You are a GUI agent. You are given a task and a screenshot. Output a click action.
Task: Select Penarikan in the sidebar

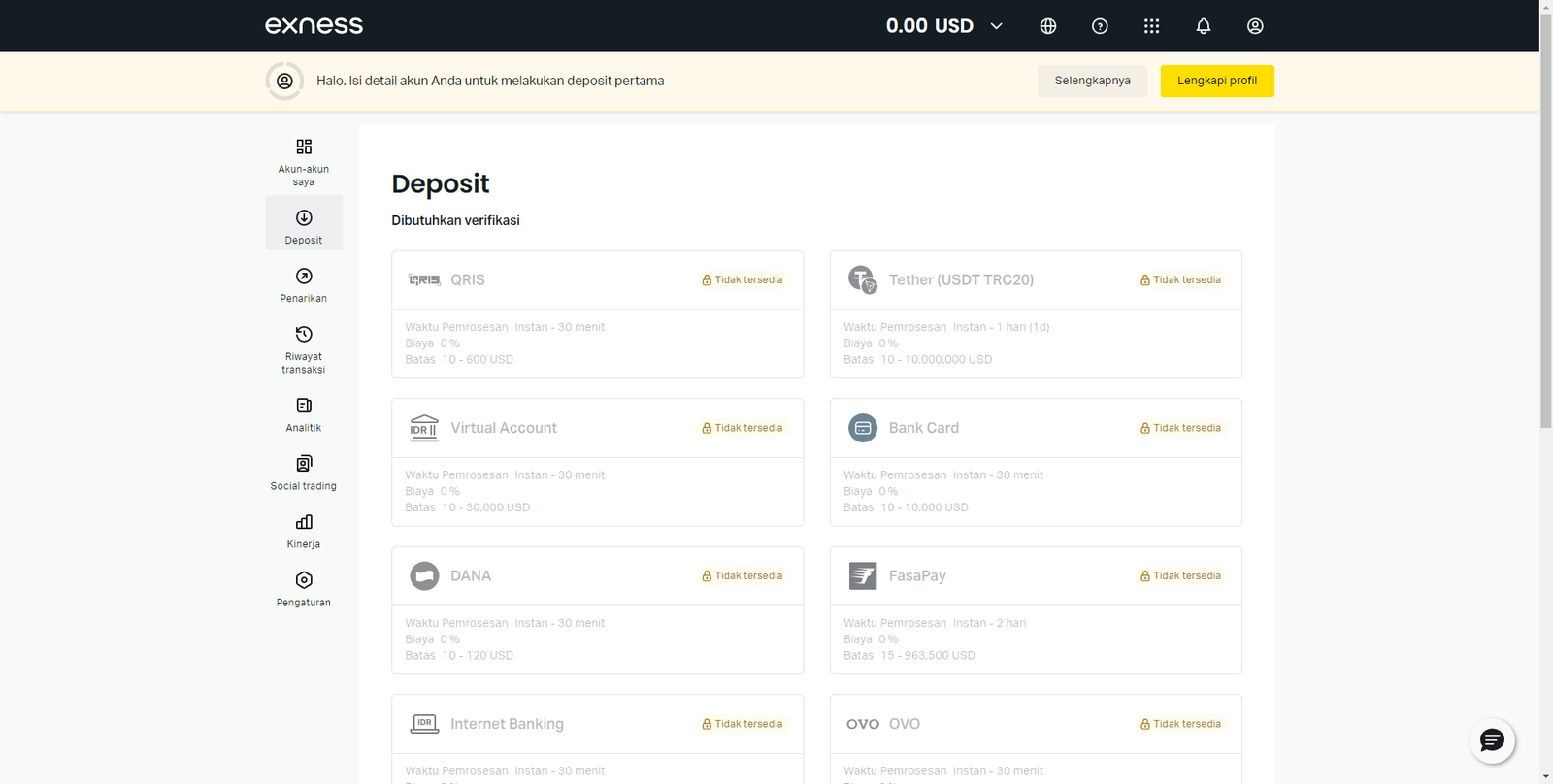(304, 285)
